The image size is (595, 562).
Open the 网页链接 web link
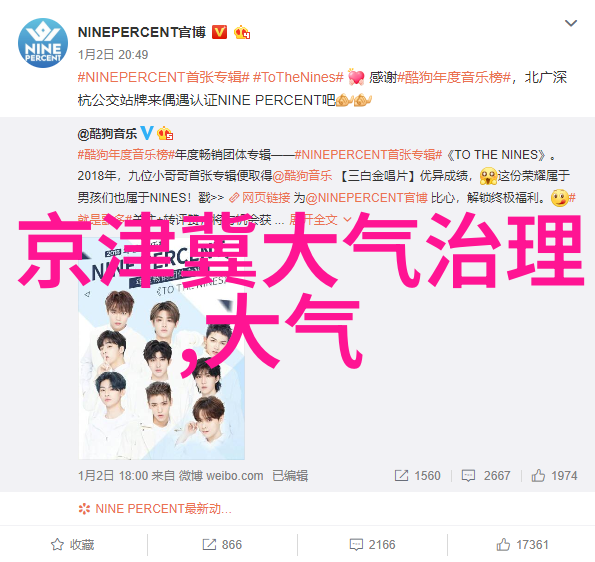point(260,198)
